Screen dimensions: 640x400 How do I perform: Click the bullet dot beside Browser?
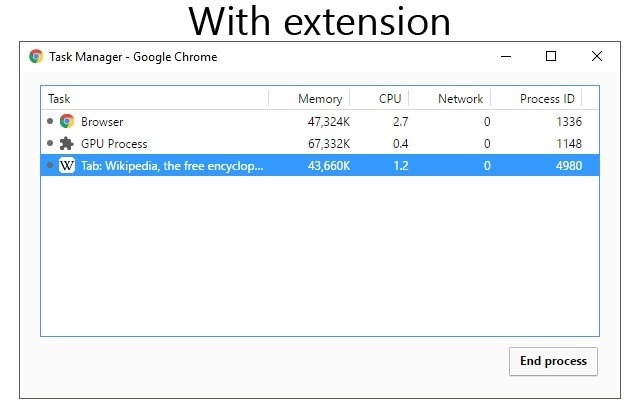(x=50, y=121)
